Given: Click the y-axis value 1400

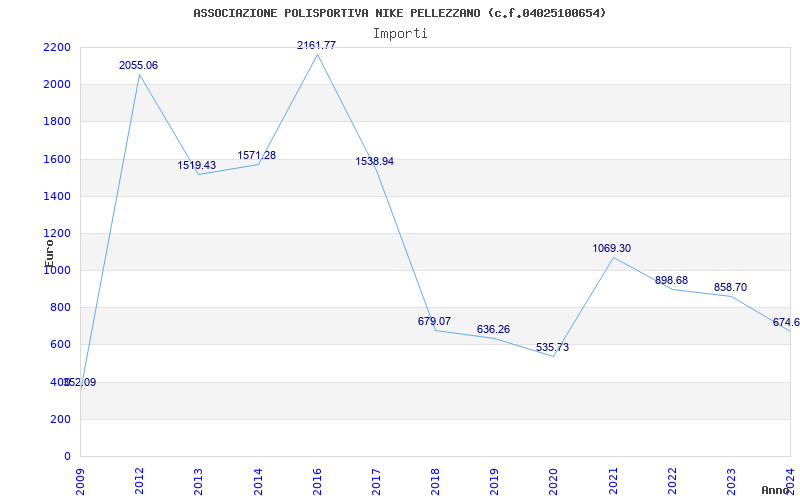Looking at the screenshot, I should tap(58, 196).
